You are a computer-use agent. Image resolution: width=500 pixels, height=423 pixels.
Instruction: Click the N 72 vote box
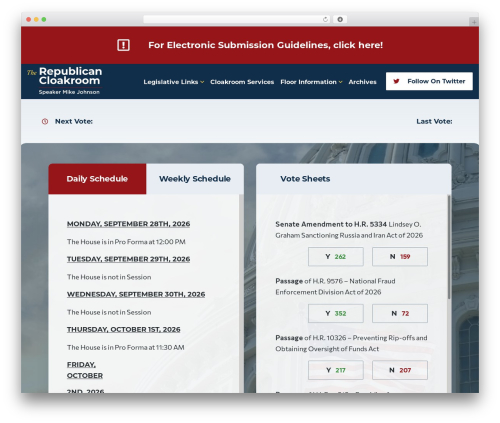click(400, 313)
